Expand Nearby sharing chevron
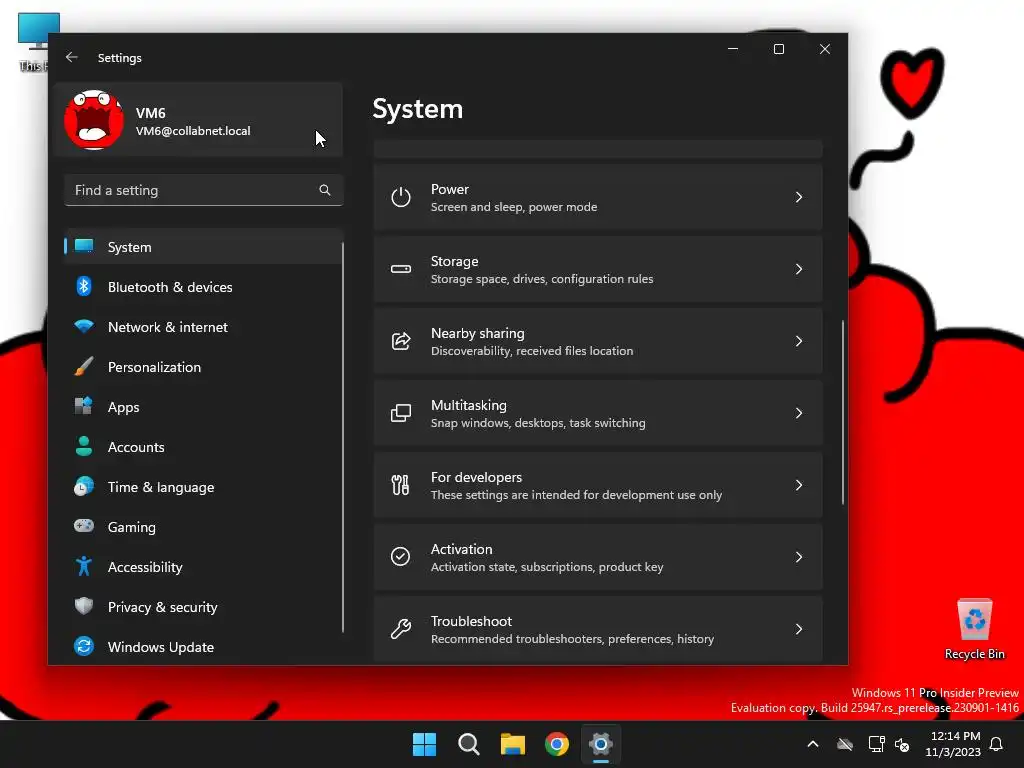Screen dimensions: 1024x768 [799, 341]
